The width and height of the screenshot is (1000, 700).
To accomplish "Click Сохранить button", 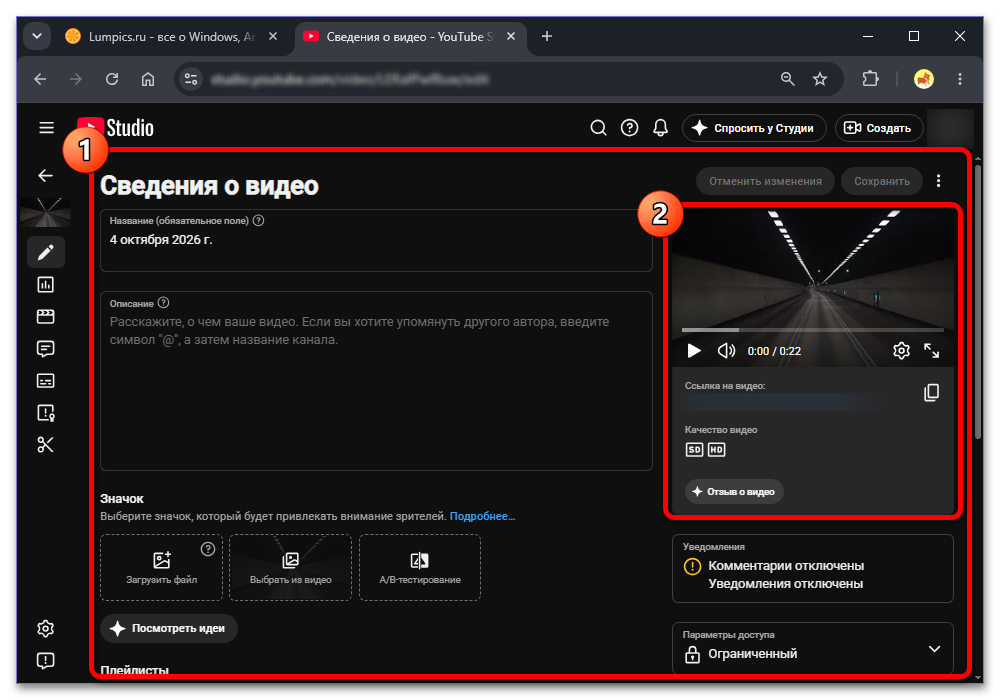I will 882,181.
